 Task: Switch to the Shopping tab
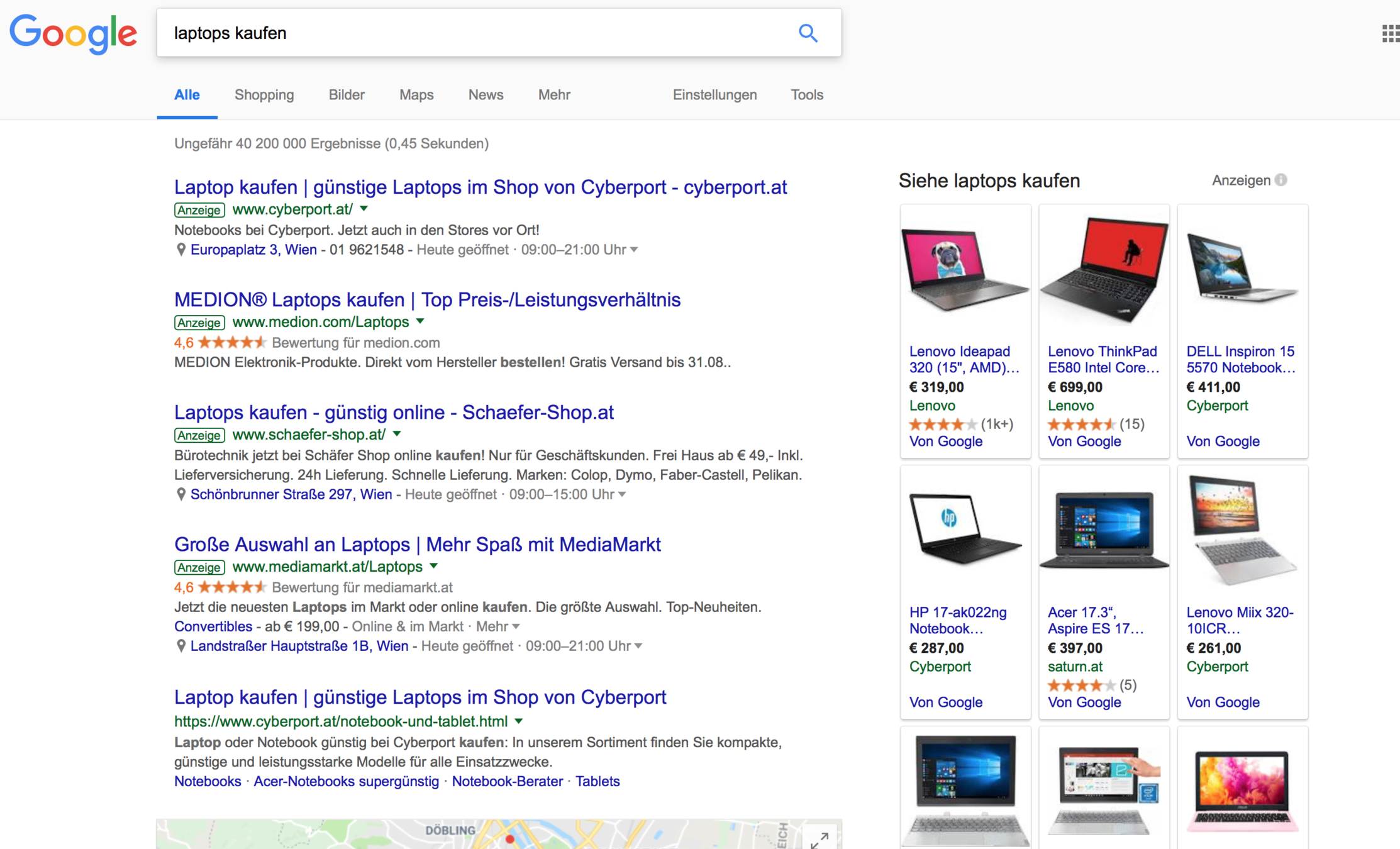click(264, 95)
